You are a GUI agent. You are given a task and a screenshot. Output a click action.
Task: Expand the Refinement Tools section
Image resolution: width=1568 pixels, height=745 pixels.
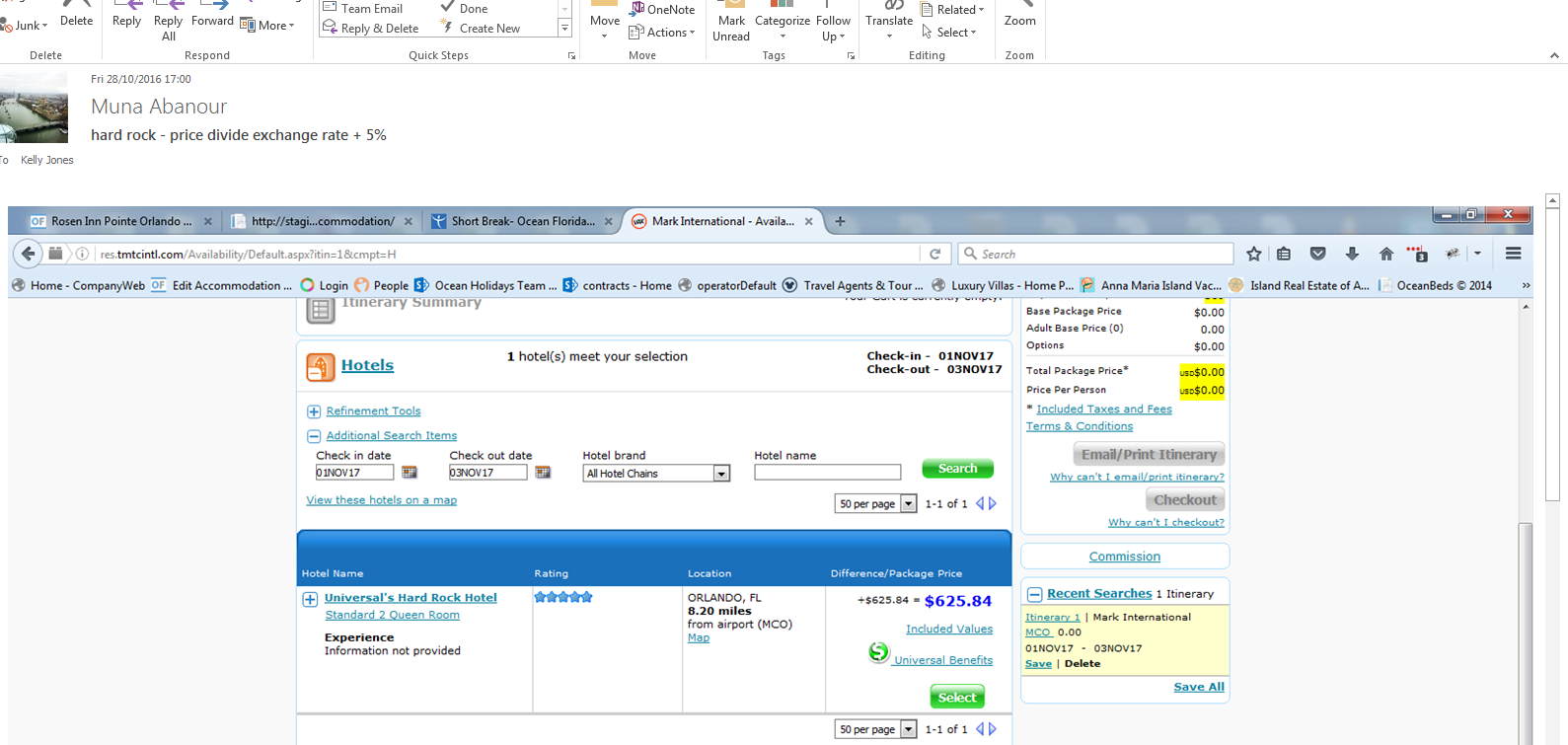pyautogui.click(x=314, y=411)
